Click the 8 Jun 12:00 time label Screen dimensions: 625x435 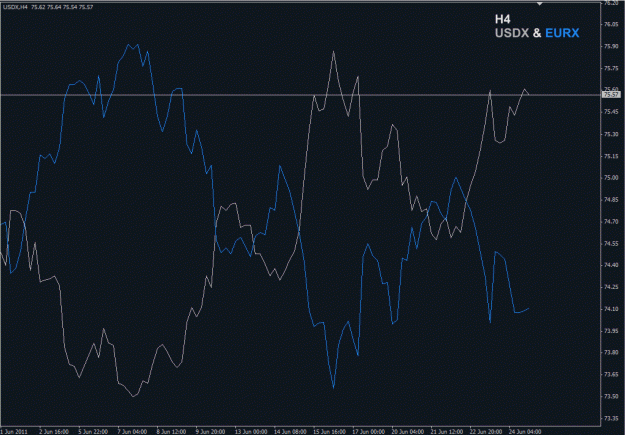[x=171, y=431]
